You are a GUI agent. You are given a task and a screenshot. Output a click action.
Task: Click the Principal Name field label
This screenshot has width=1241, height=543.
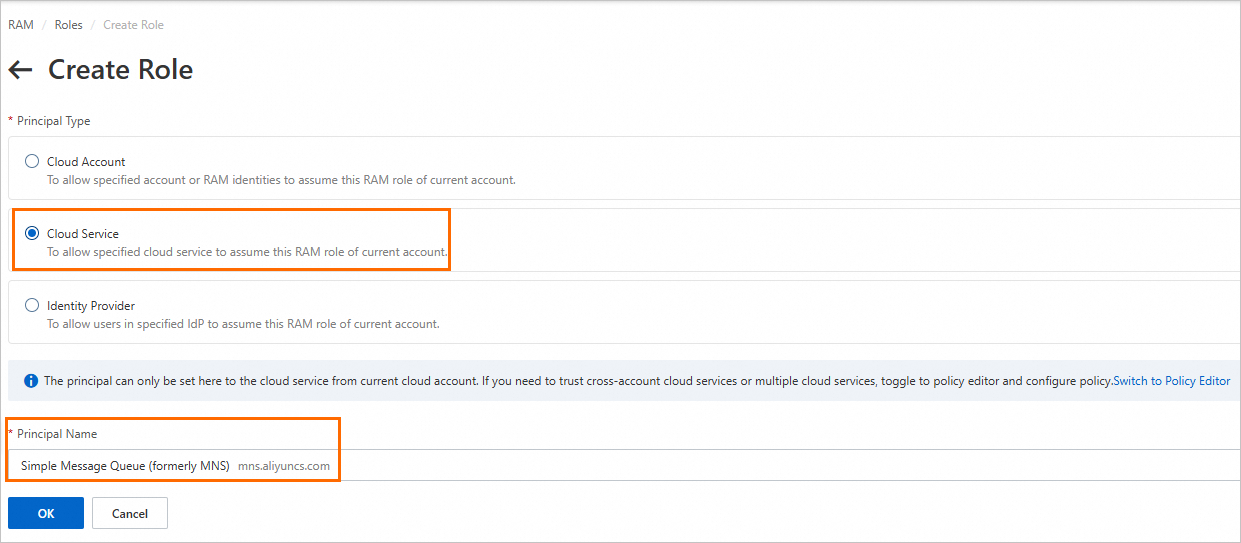(x=57, y=434)
